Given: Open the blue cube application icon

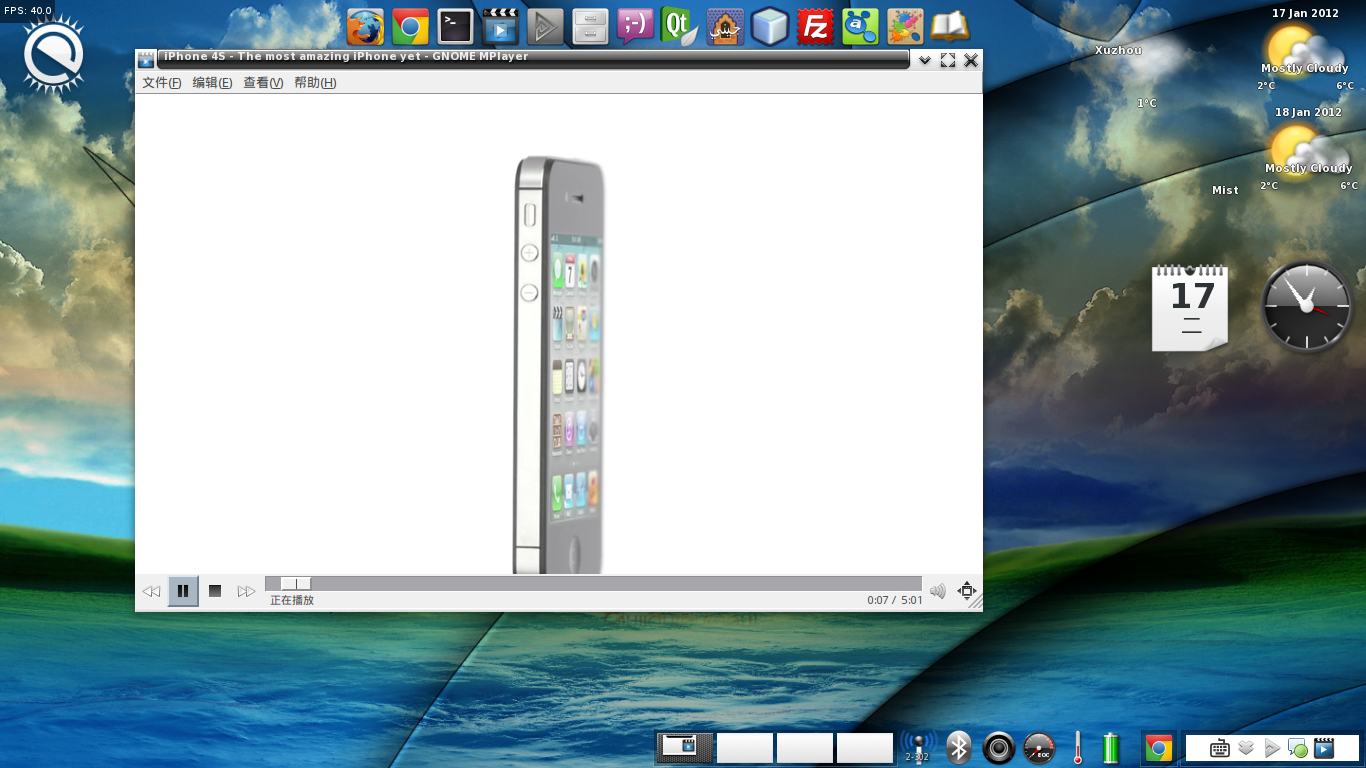Looking at the screenshot, I should tap(770, 27).
